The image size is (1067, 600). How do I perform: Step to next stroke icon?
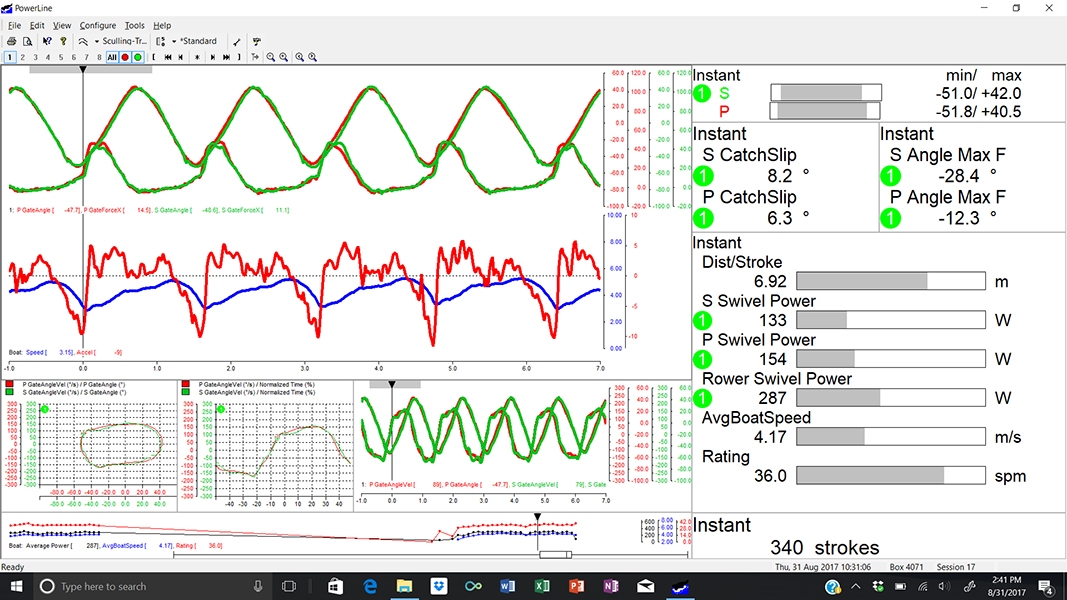click(x=213, y=57)
